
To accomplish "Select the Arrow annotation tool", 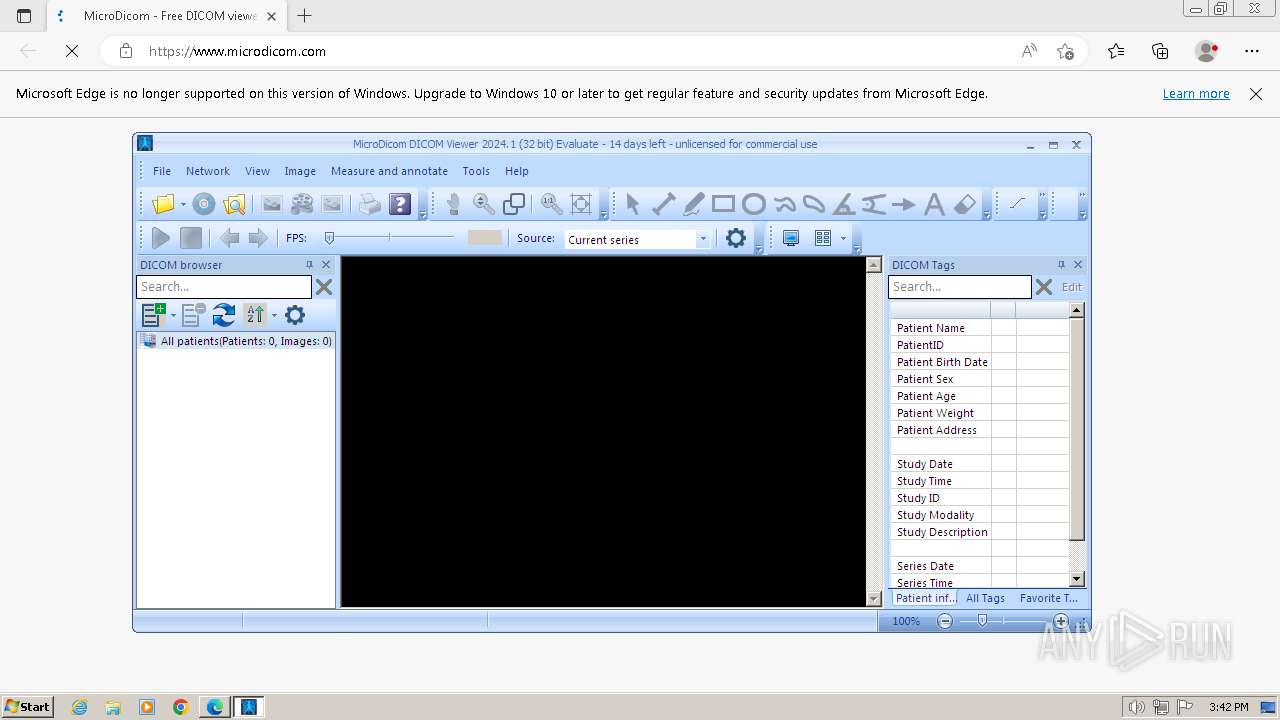I will point(904,204).
